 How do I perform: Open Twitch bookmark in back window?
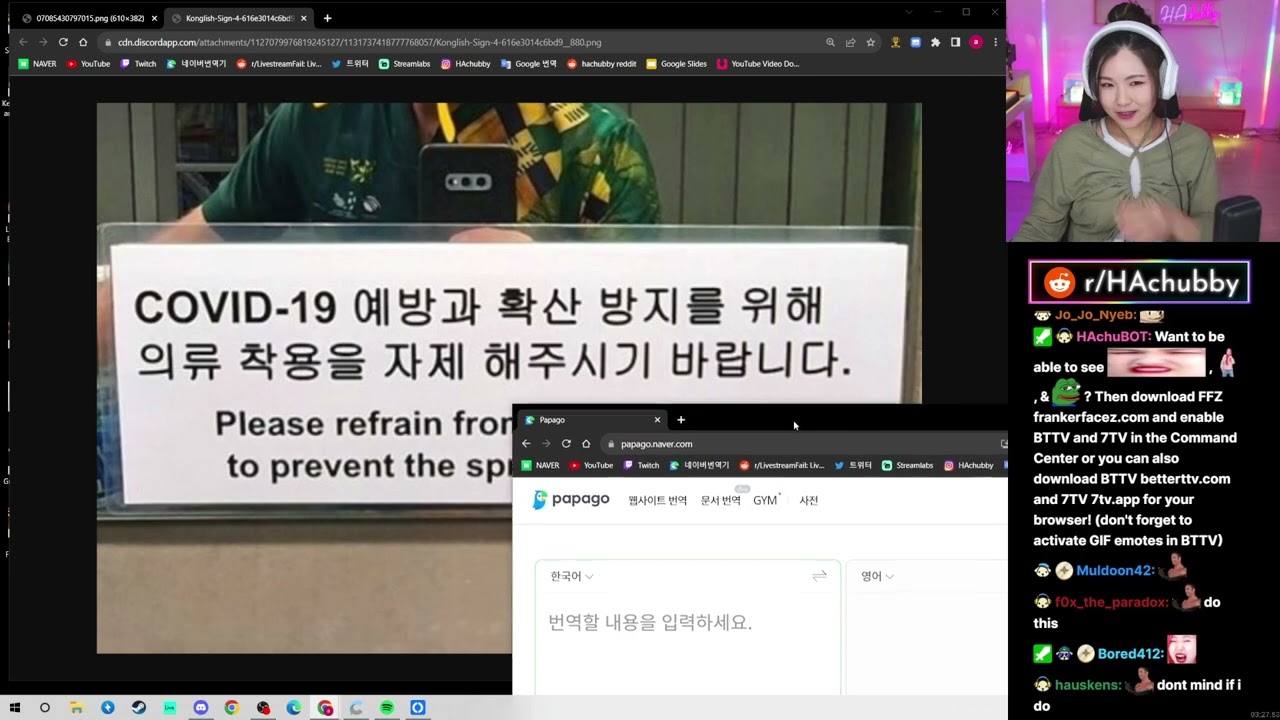[x=138, y=64]
